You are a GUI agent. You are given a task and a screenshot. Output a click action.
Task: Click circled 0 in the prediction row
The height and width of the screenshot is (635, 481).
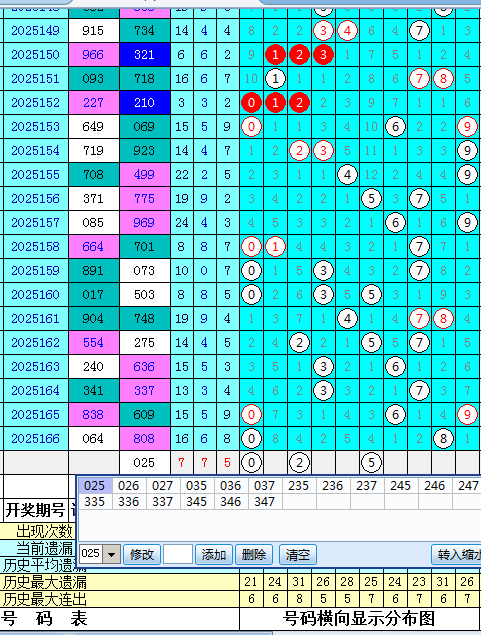point(251,462)
